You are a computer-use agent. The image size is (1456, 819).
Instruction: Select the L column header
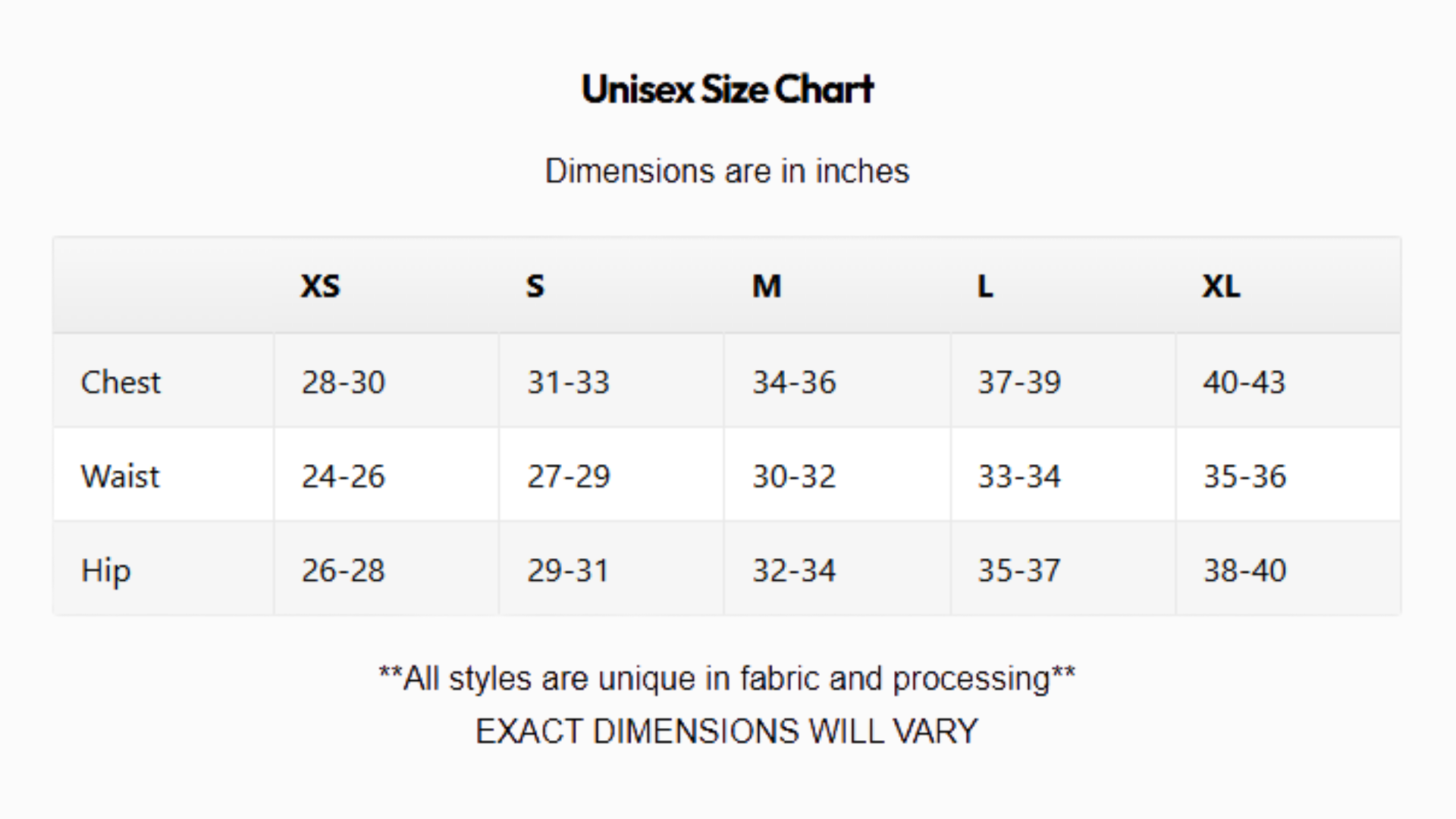click(x=985, y=286)
